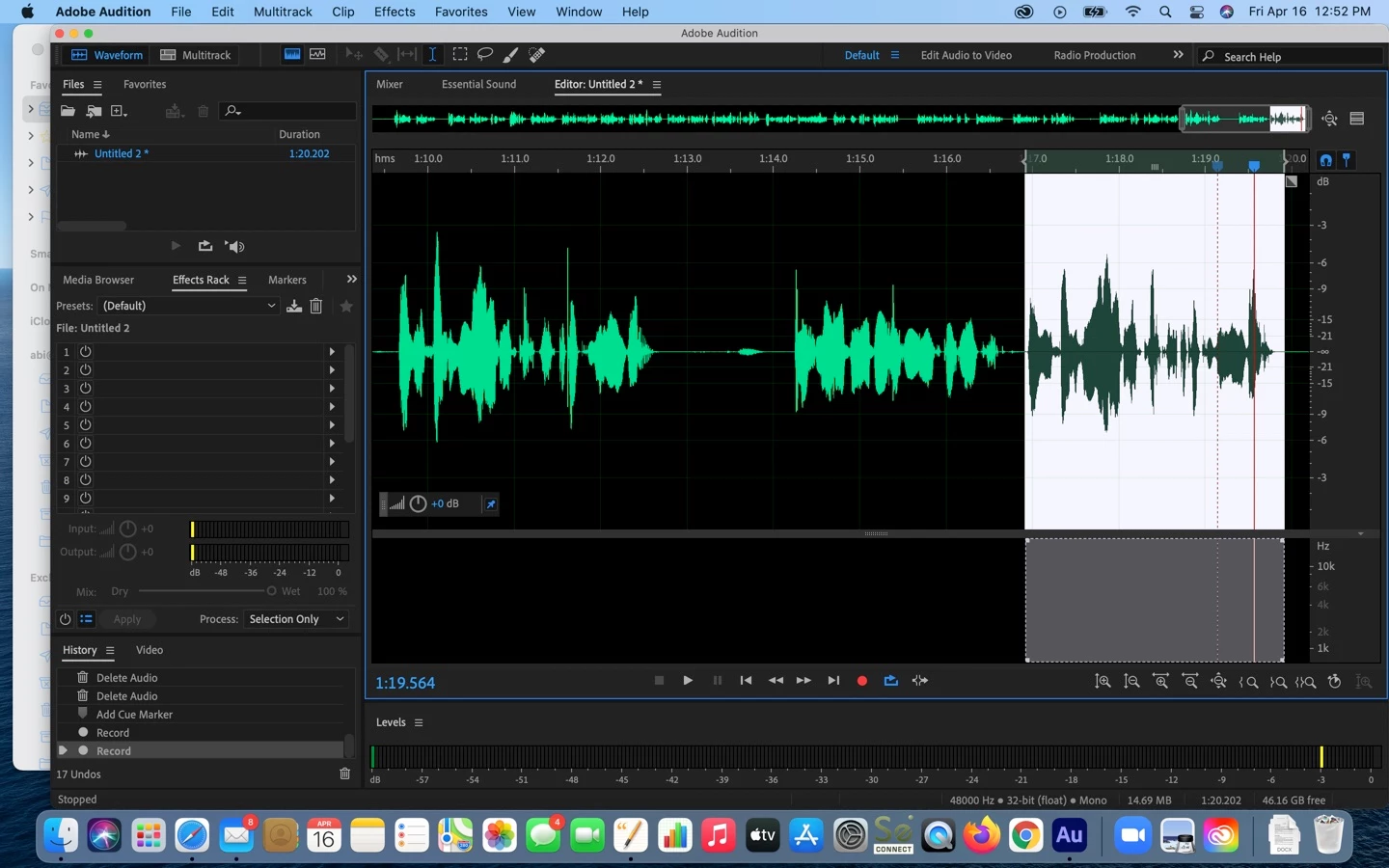Select the Lasso Selection tool

[x=485, y=55]
